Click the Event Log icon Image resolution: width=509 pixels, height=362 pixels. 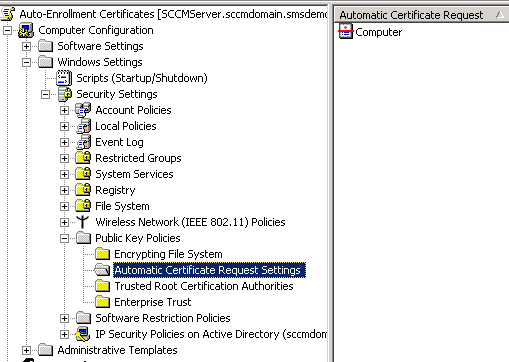tap(83, 142)
